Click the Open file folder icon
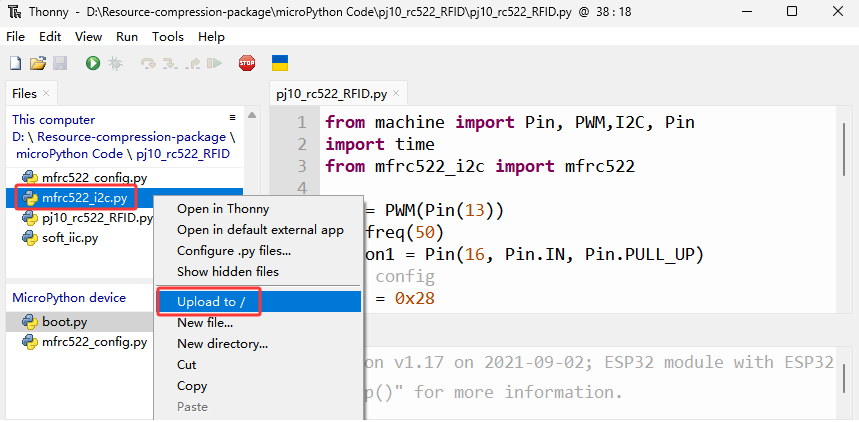This screenshot has height=422, width=859. (38, 64)
